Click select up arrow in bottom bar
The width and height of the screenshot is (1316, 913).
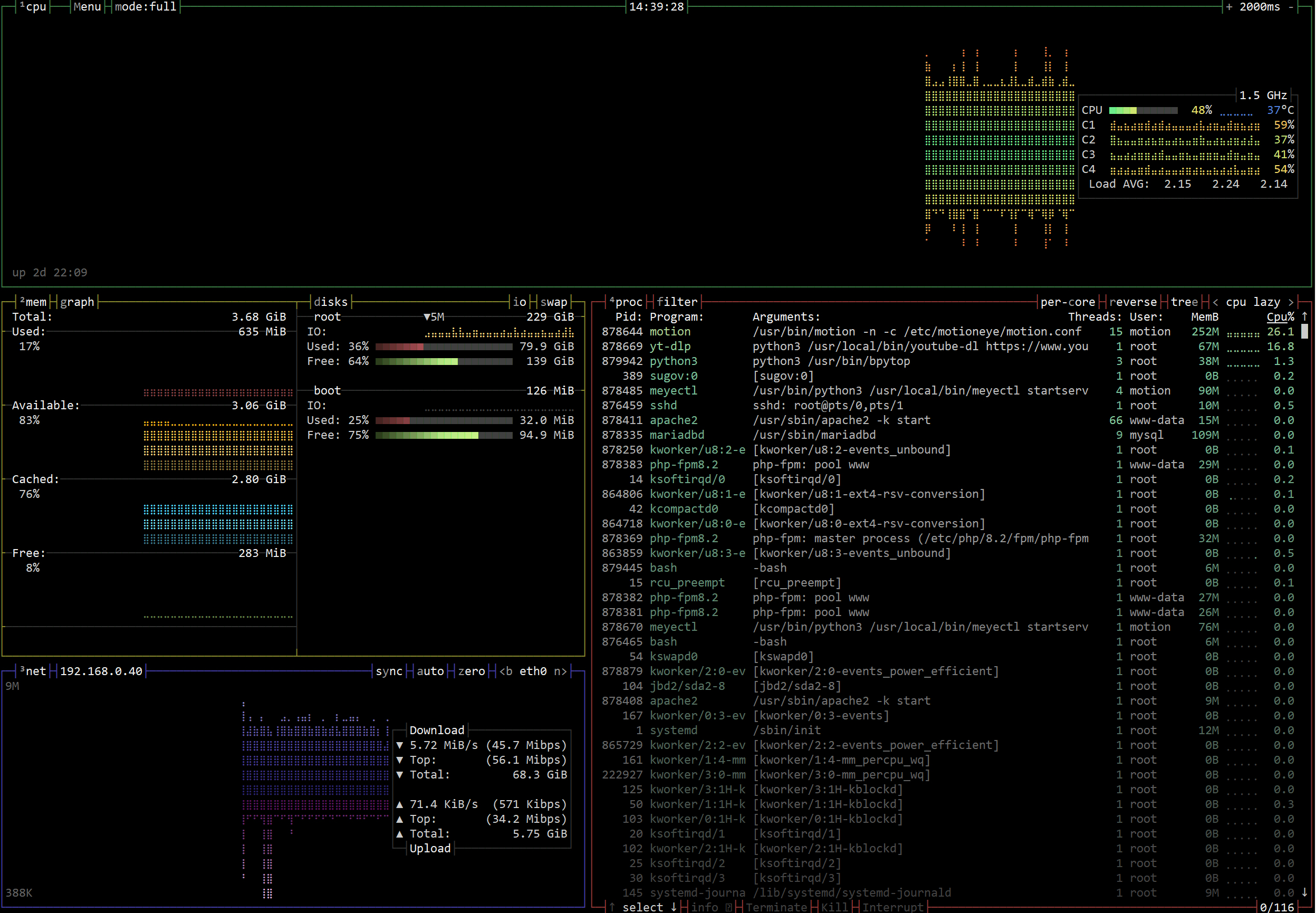611,907
